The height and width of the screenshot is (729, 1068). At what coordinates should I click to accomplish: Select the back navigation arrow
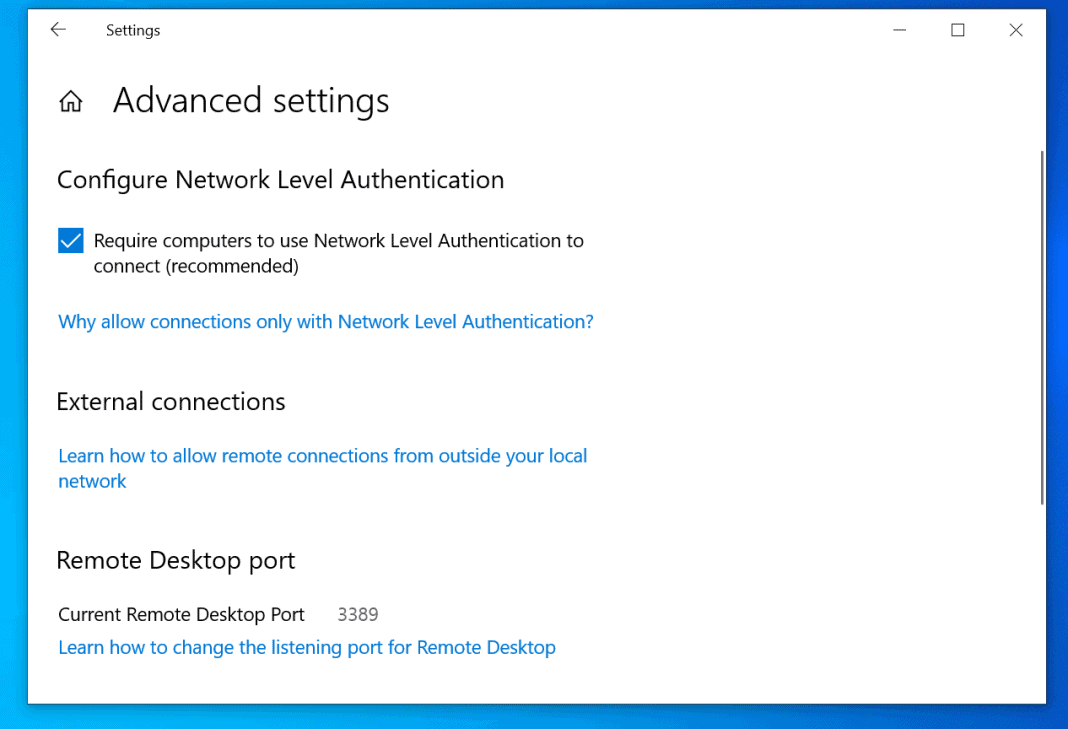(57, 30)
